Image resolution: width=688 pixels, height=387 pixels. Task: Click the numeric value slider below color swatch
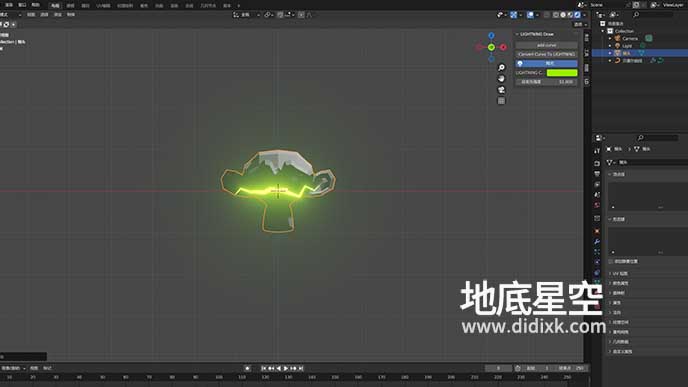pos(546,82)
